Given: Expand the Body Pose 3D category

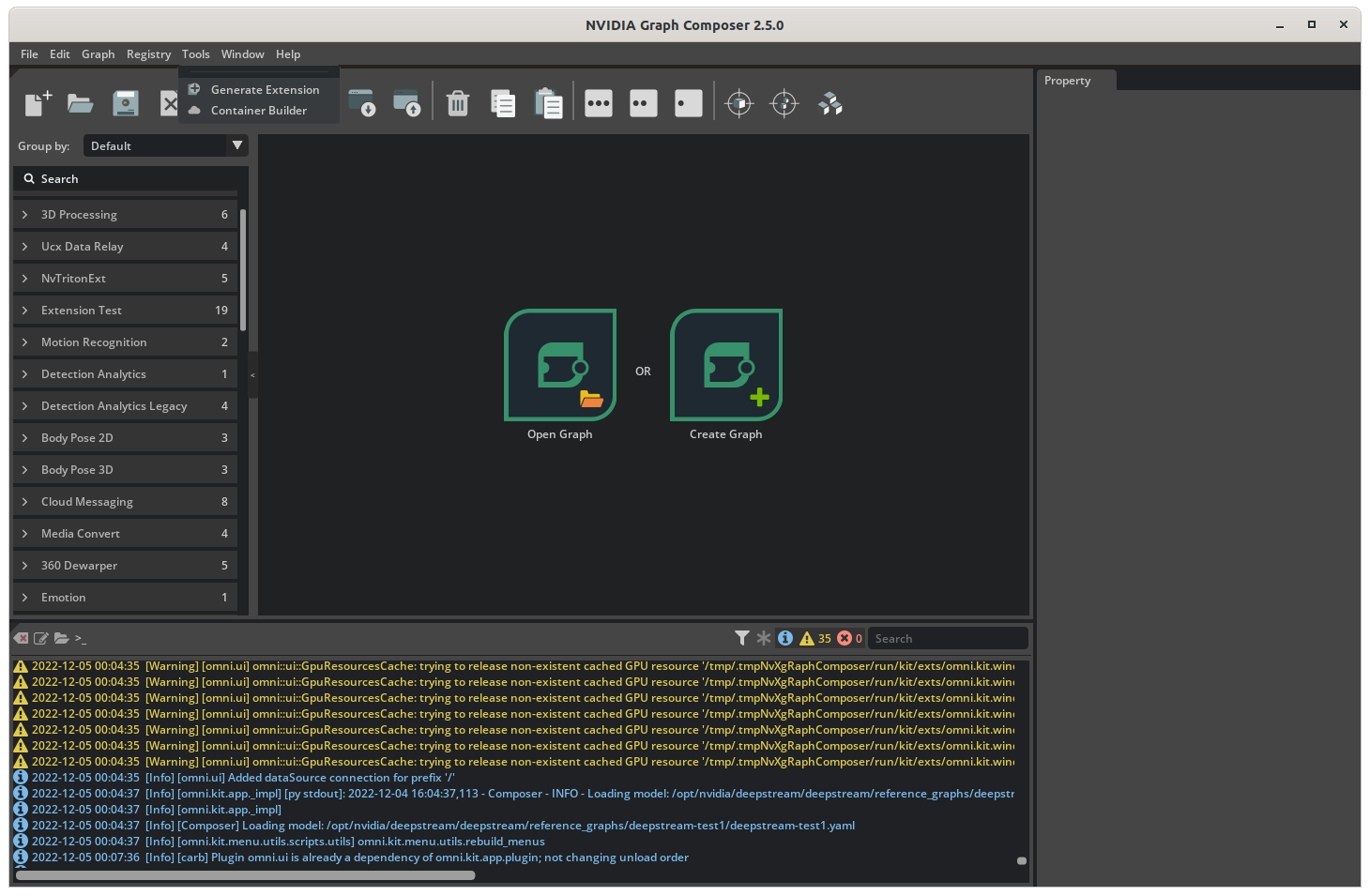Looking at the screenshot, I should pos(126,470).
